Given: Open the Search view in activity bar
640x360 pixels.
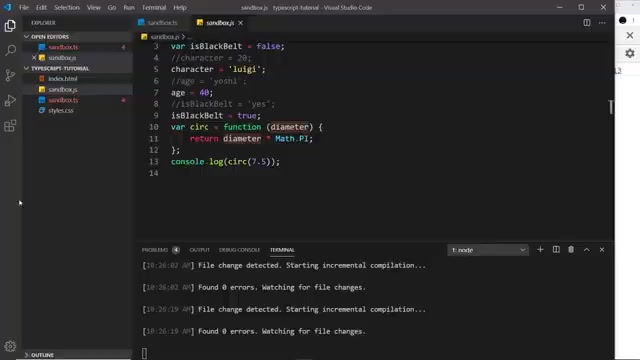Looking at the screenshot, I should point(10,51).
